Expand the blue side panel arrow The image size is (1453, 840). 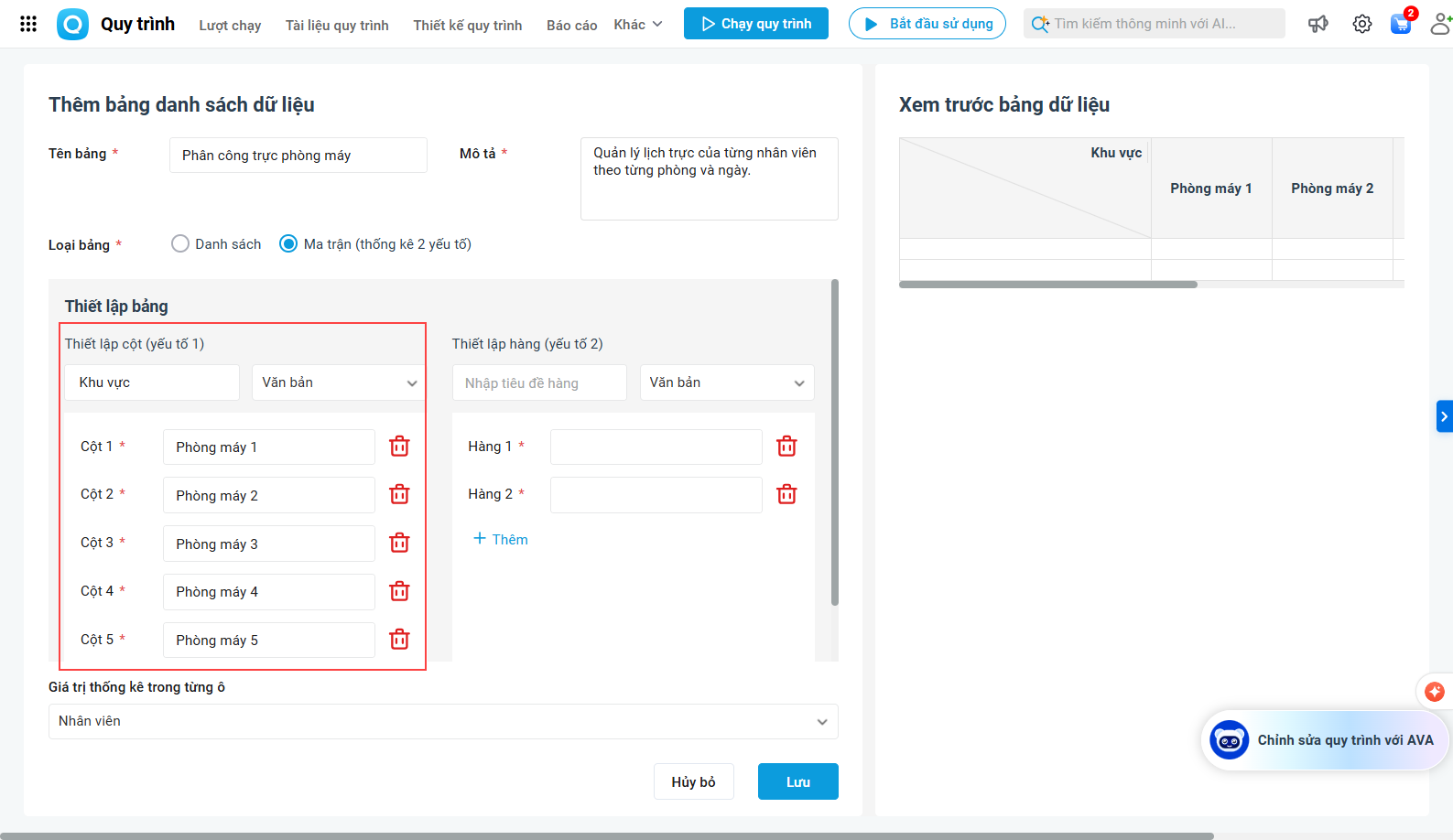tap(1445, 416)
